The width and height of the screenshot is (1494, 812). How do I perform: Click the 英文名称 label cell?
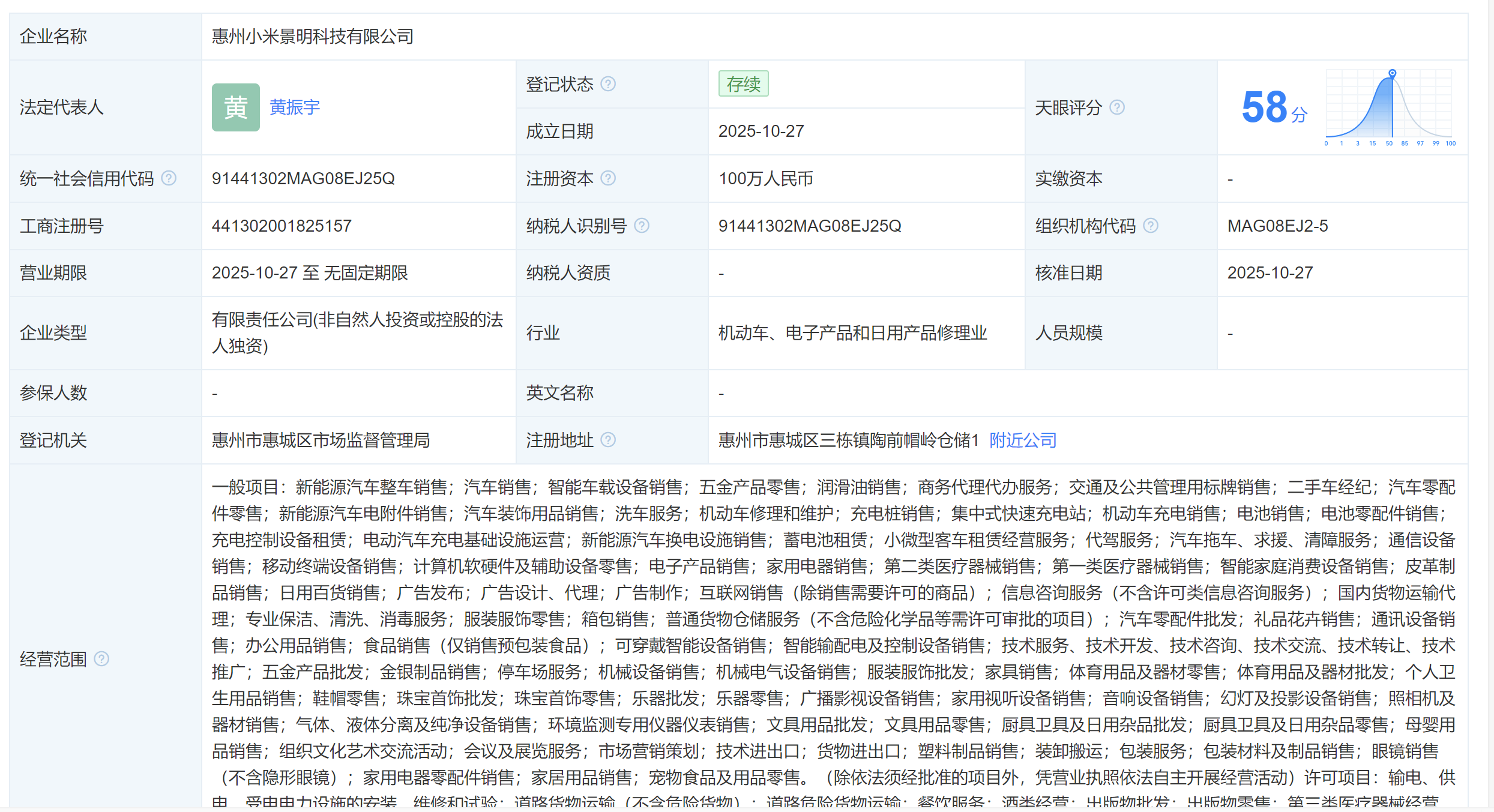pos(612,392)
